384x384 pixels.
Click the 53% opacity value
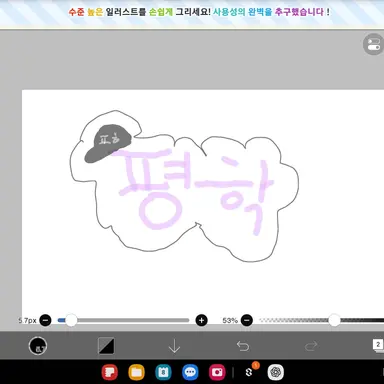[x=230, y=321]
